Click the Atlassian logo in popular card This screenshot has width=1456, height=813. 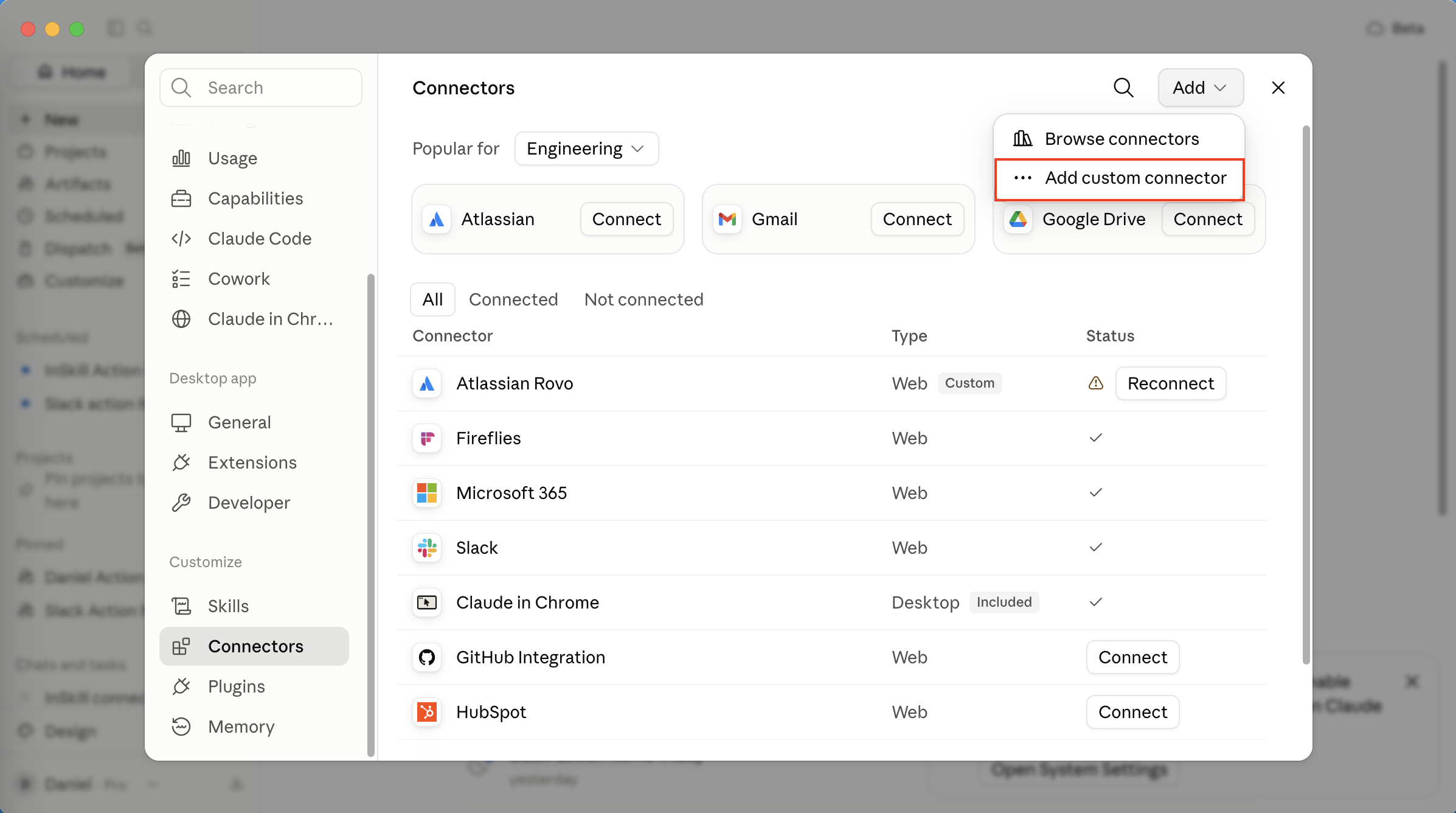point(437,219)
